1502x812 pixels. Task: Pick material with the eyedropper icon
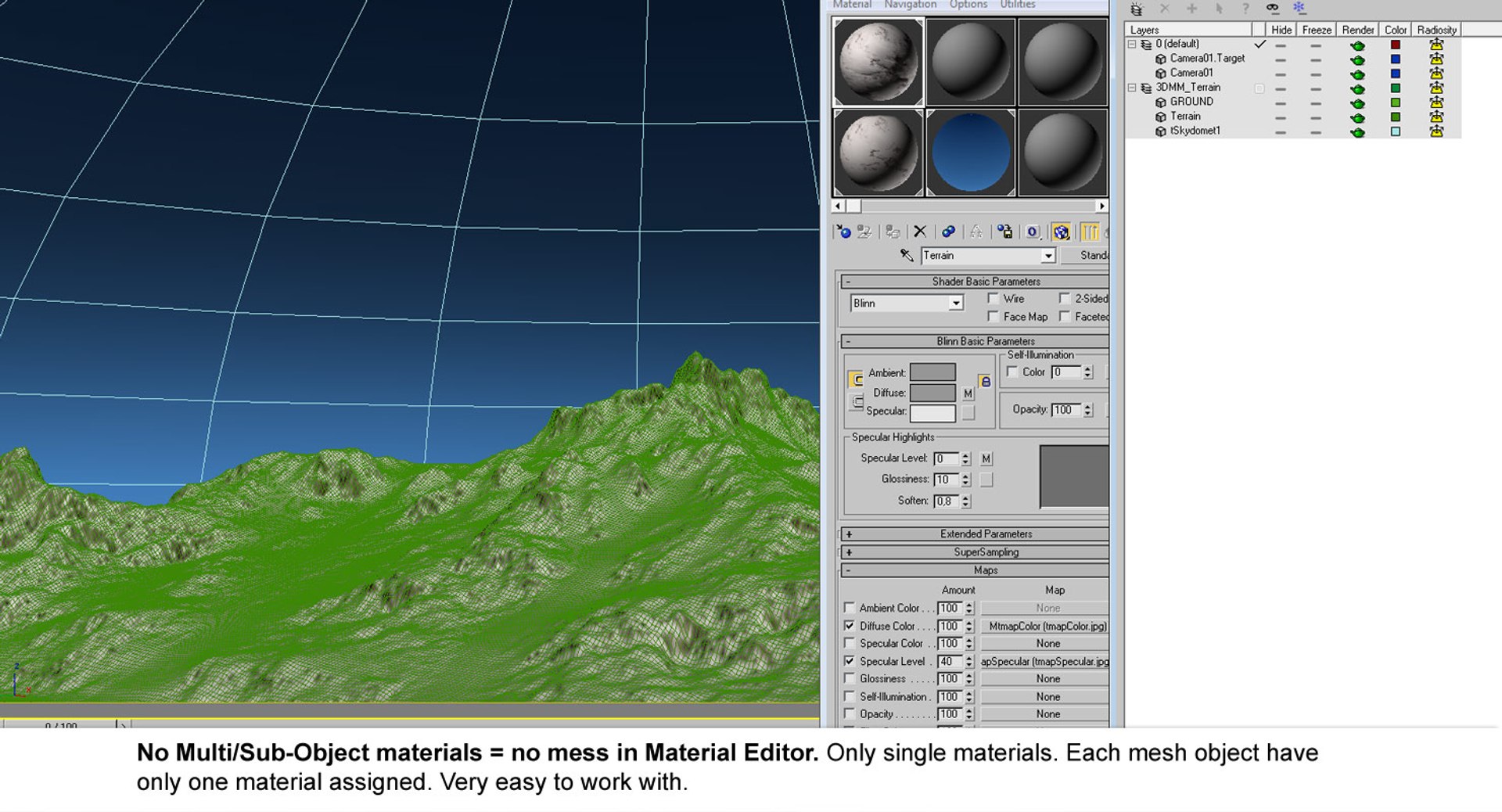click(x=907, y=255)
